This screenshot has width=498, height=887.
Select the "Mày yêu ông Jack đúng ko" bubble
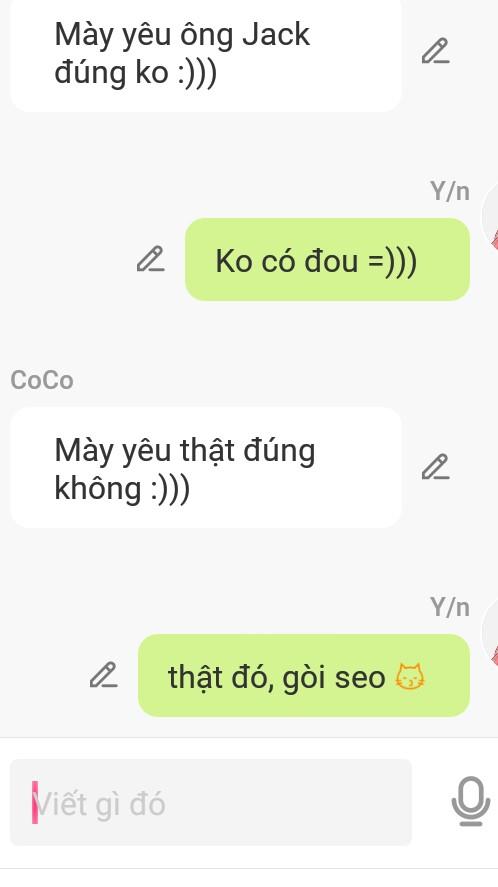(x=206, y=54)
